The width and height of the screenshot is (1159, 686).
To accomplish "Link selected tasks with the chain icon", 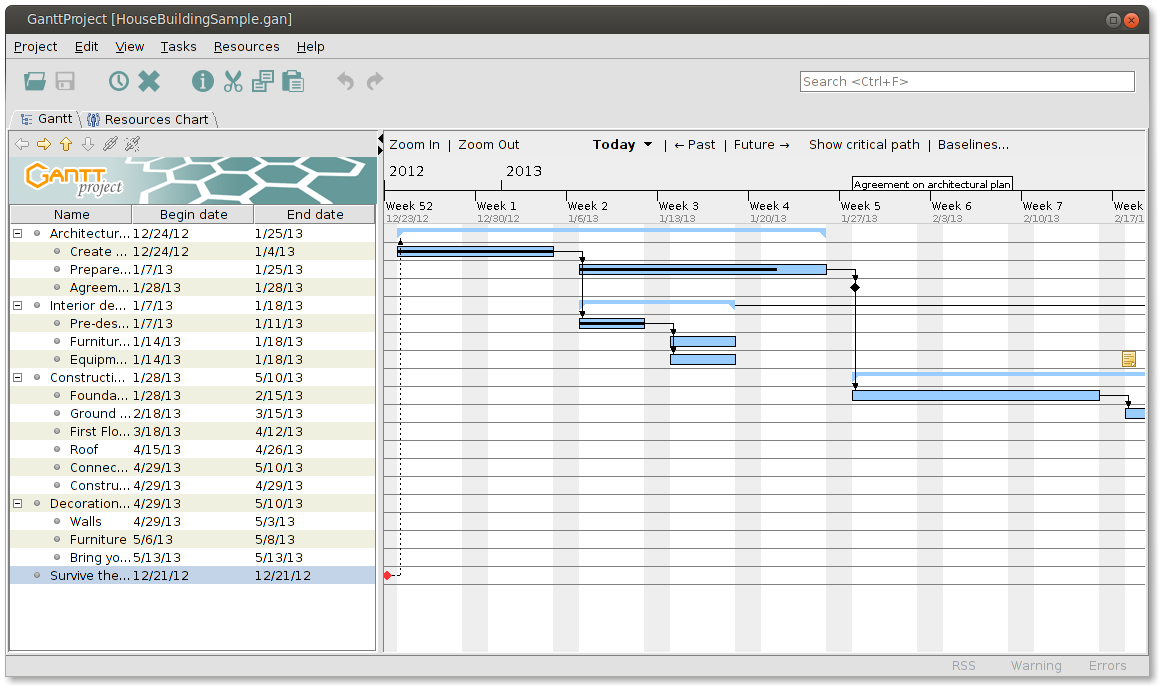I will pyautogui.click(x=110, y=143).
